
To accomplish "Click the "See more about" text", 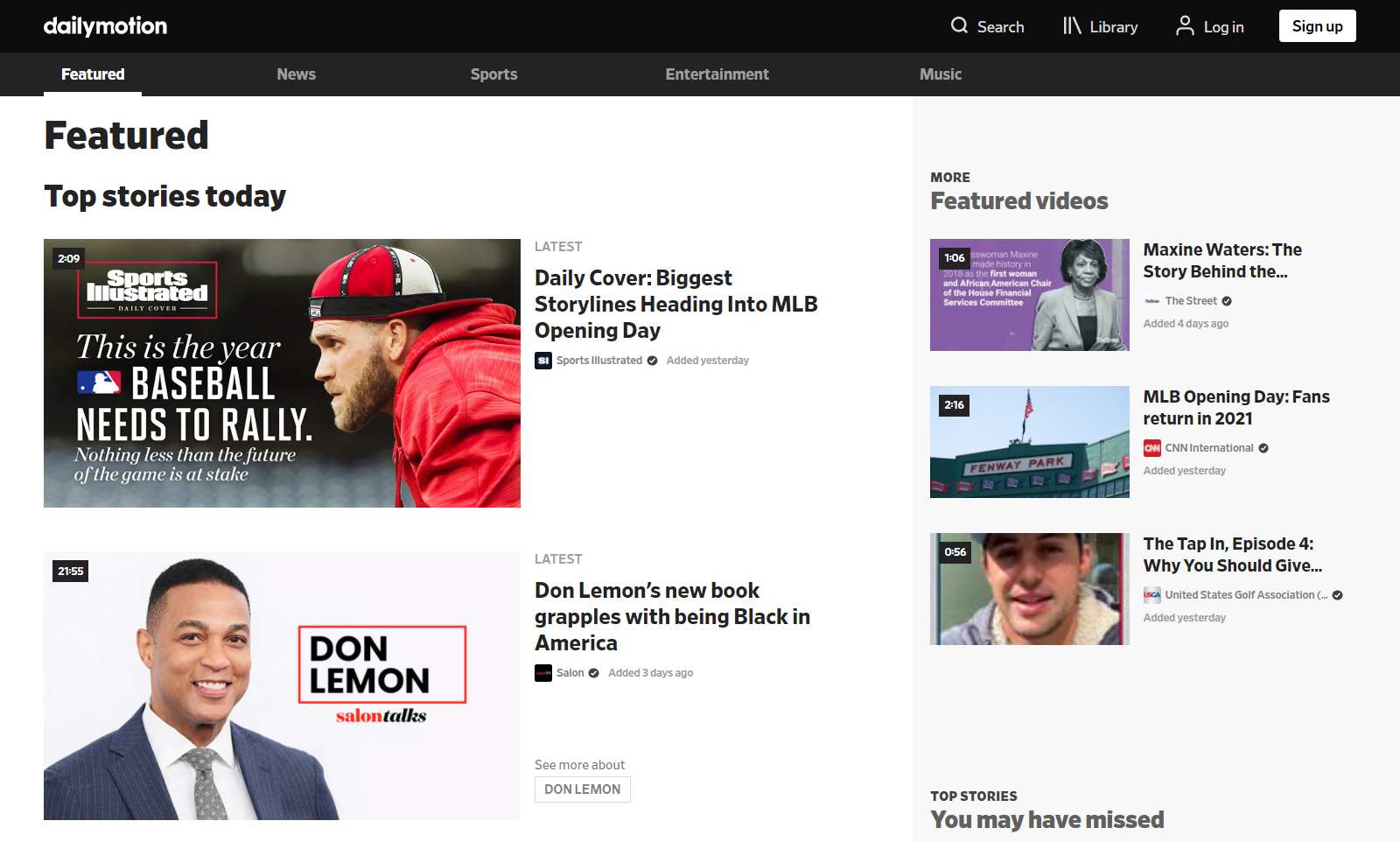I will tap(580, 765).
